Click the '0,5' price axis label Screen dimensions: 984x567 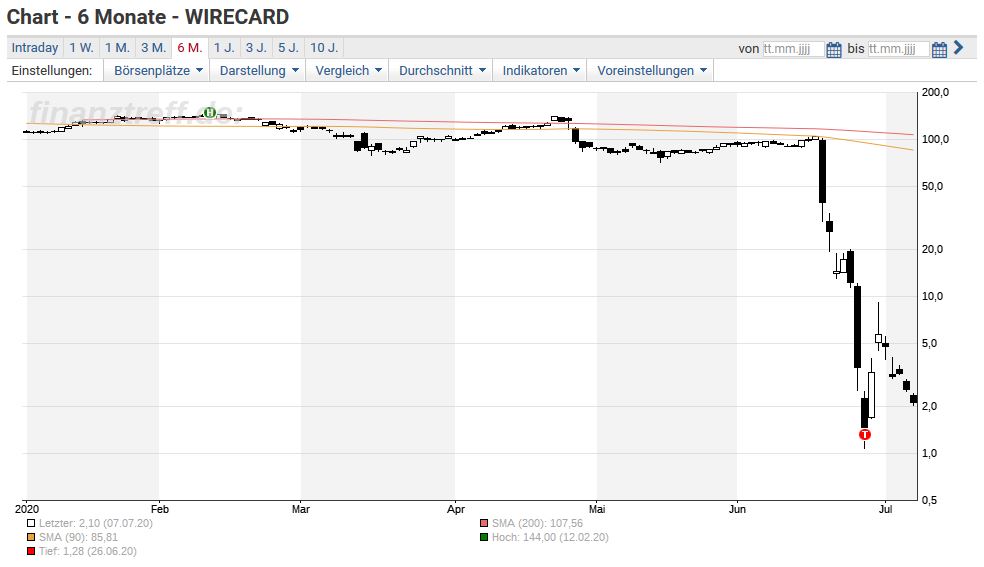929,500
